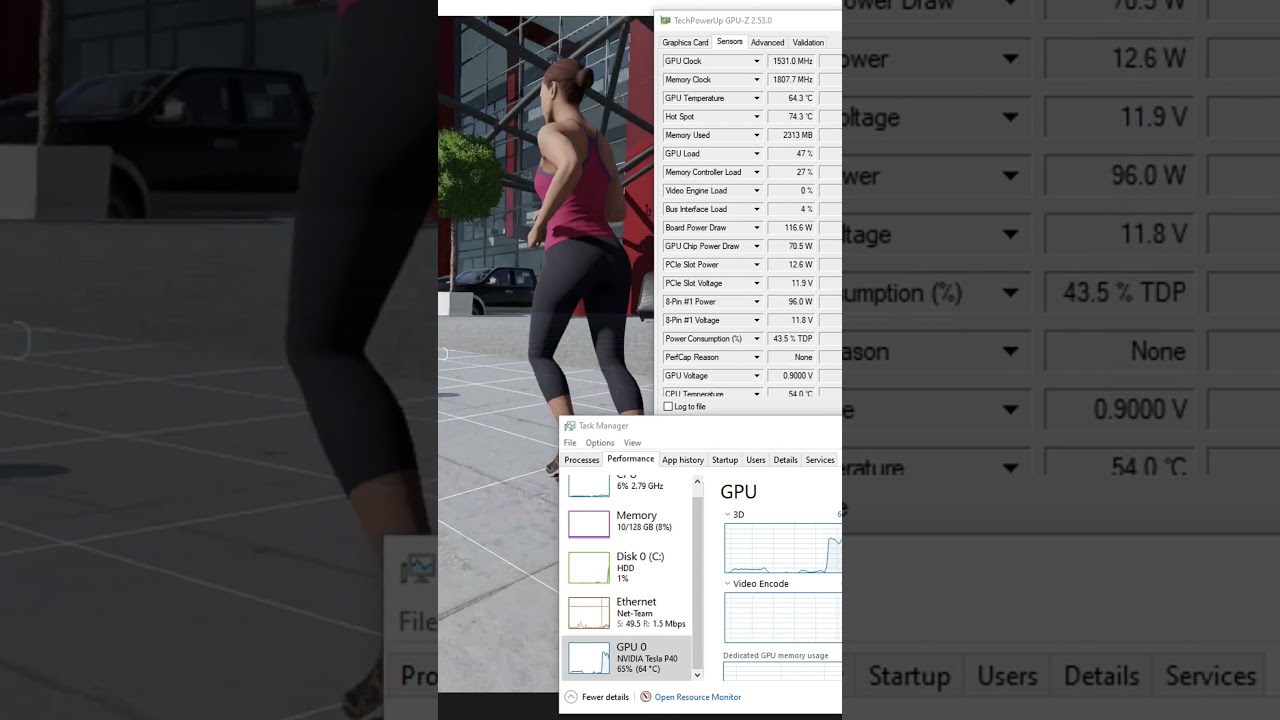Click the Video Encode usage graph

(x=783, y=617)
